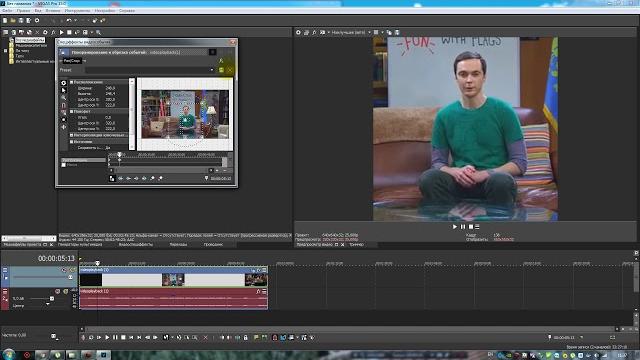Collapse the rotation property group in Pan/Crop

[x=71, y=111]
